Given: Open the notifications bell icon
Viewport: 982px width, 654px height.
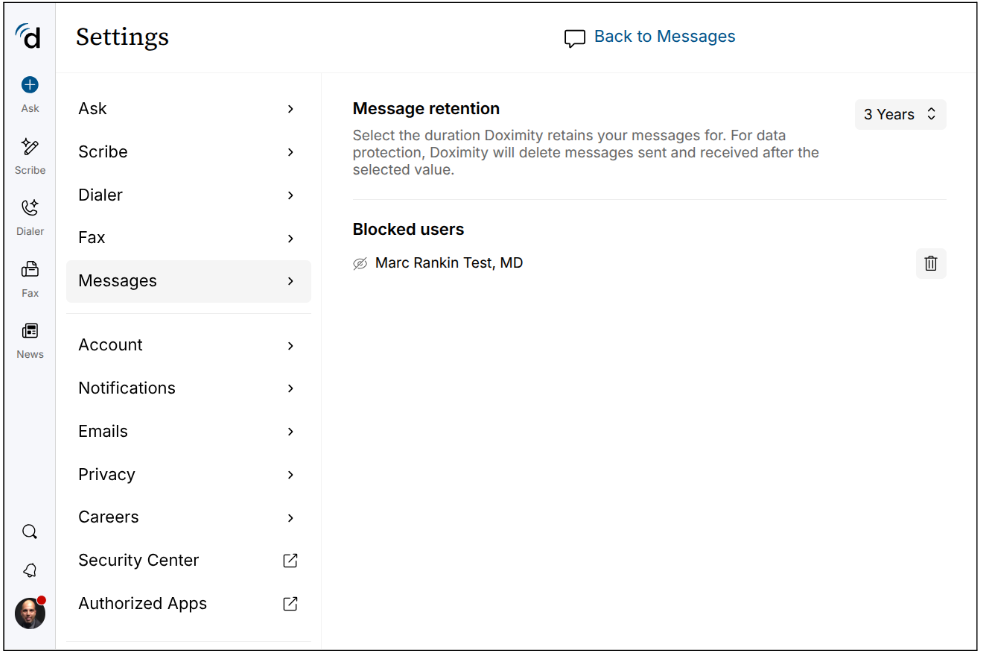Looking at the screenshot, I should [29, 570].
